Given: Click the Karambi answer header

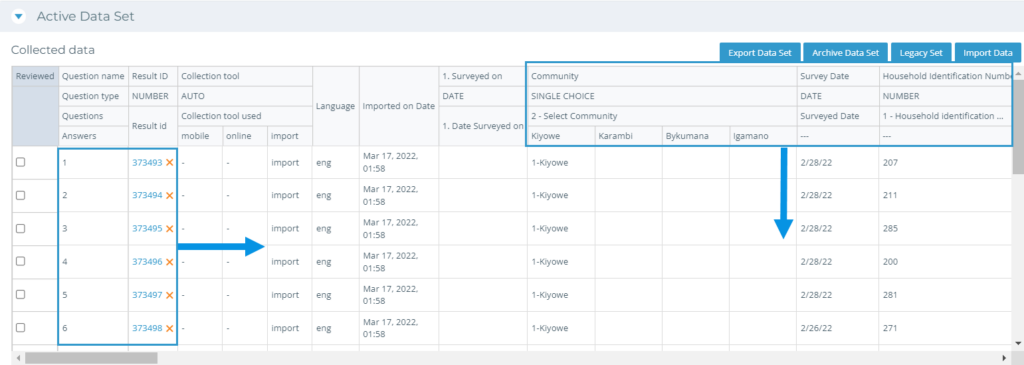Looking at the screenshot, I should pos(628,136).
